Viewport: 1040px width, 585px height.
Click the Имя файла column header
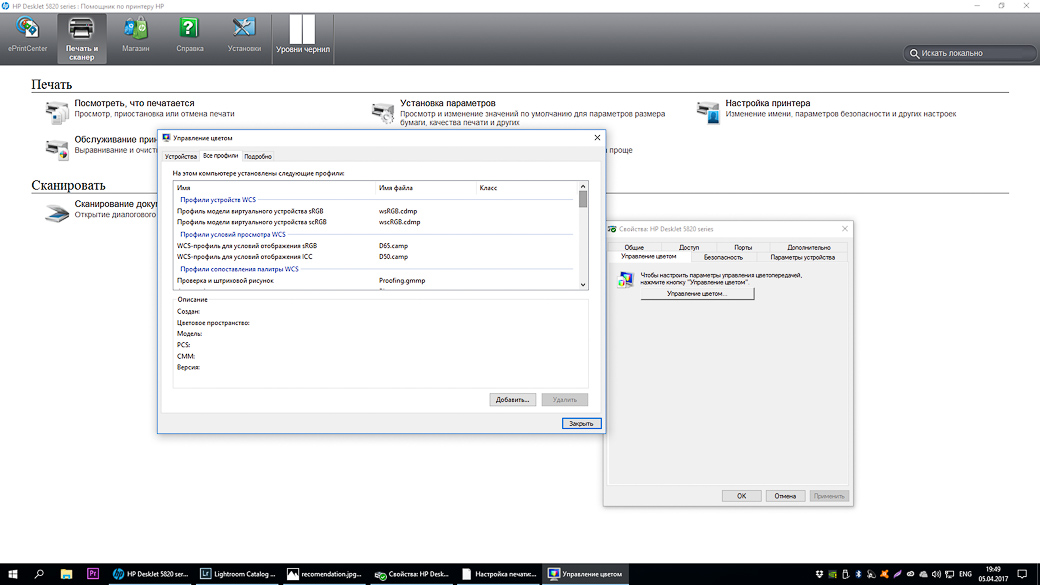[x=425, y=188]
